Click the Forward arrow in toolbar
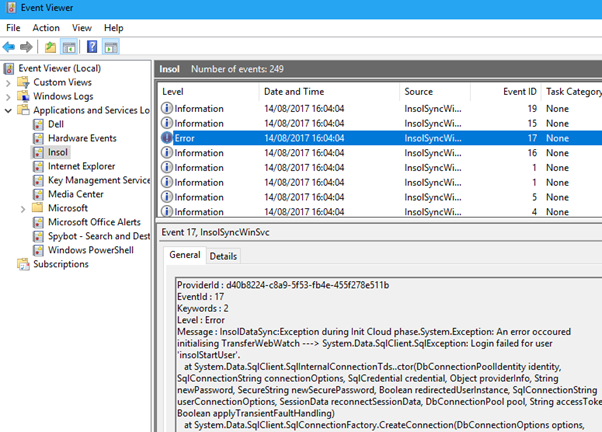Screen dimensions: 602x432 (x=25, y=47)
